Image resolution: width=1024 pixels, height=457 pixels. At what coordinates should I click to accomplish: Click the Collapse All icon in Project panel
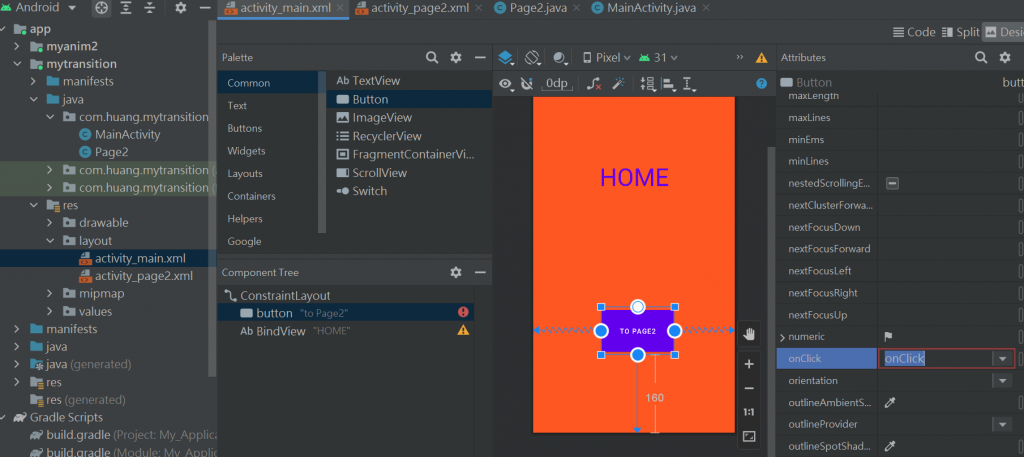150,8
